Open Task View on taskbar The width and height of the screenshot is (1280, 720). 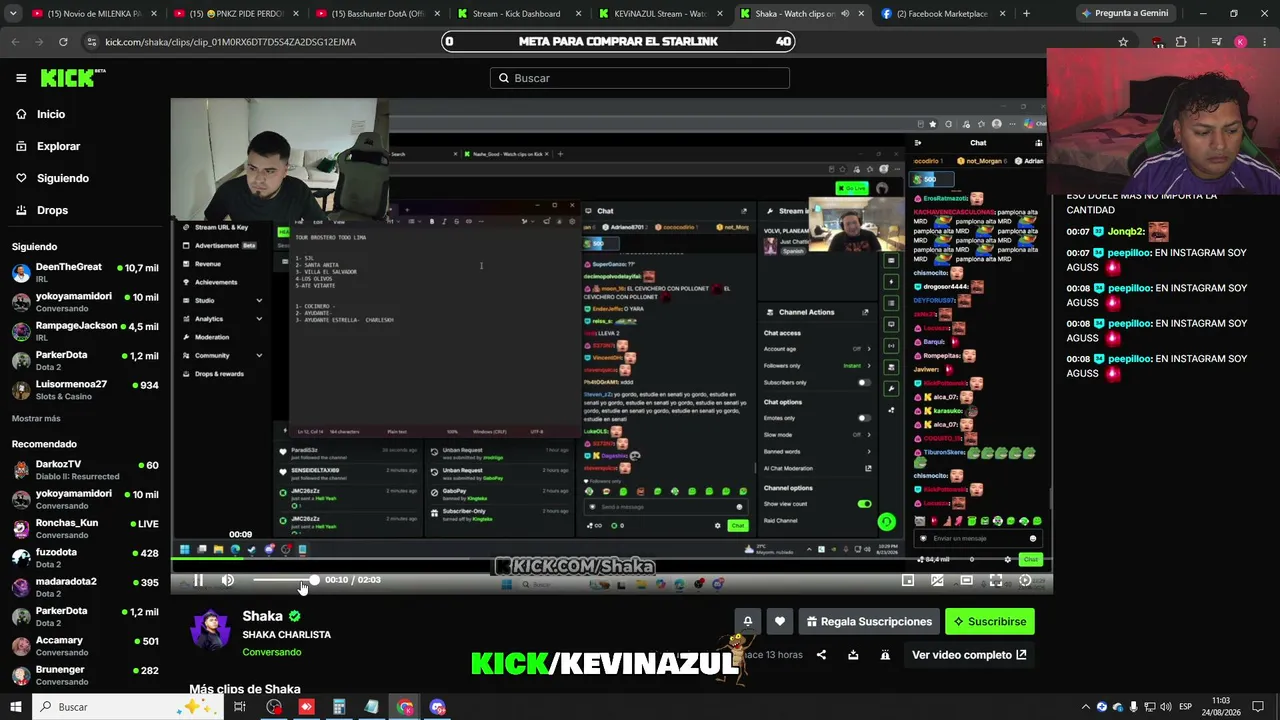click(x=240, y=707)
